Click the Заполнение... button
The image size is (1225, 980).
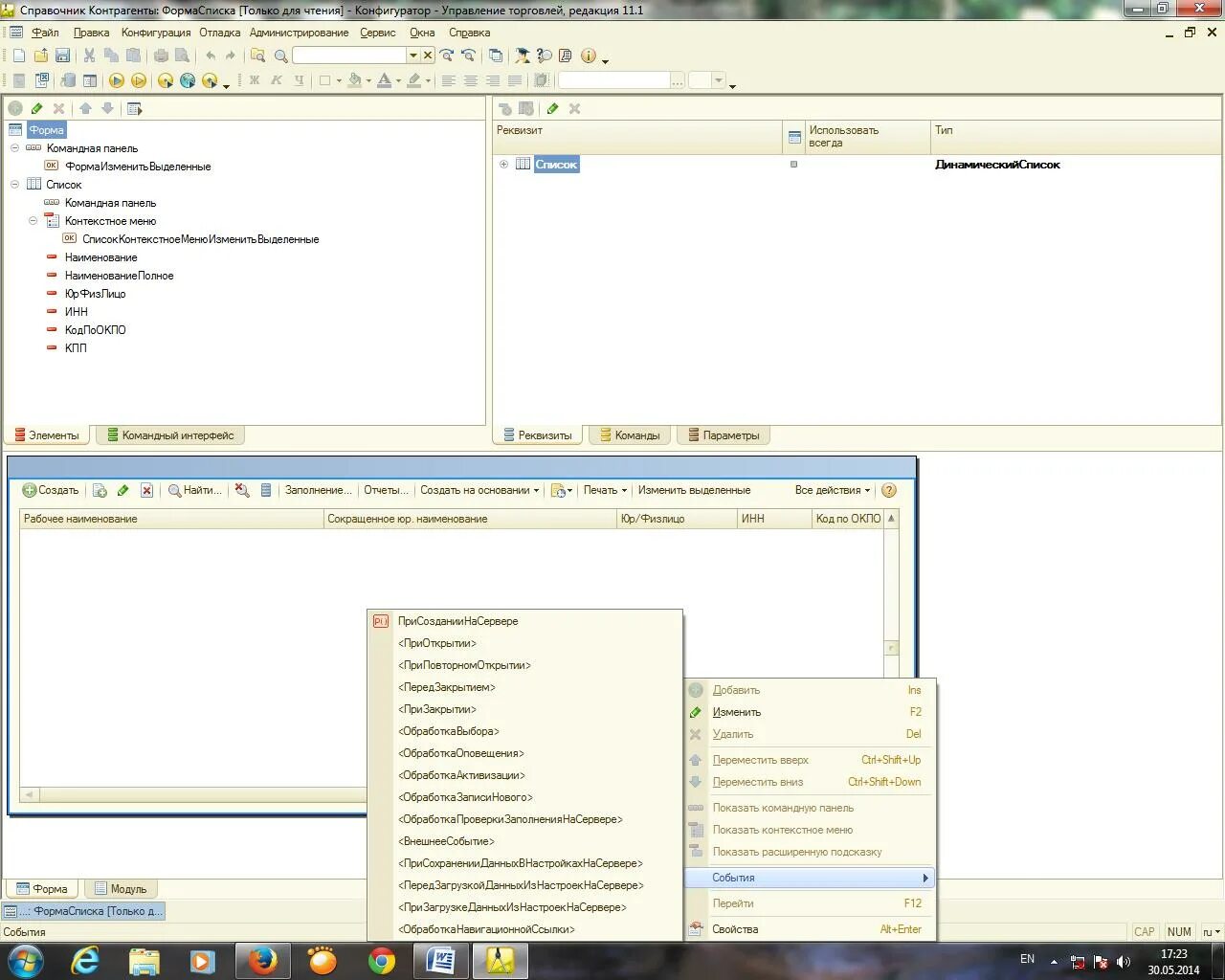coord(318,490)
